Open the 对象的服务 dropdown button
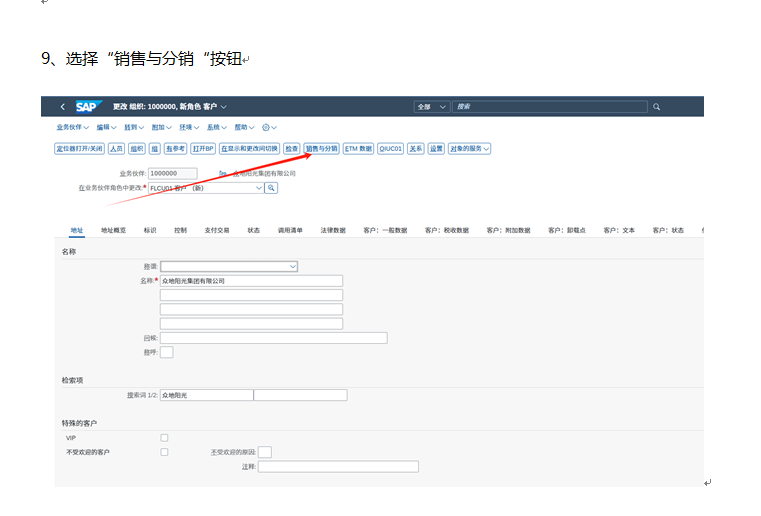 (469, 148)
